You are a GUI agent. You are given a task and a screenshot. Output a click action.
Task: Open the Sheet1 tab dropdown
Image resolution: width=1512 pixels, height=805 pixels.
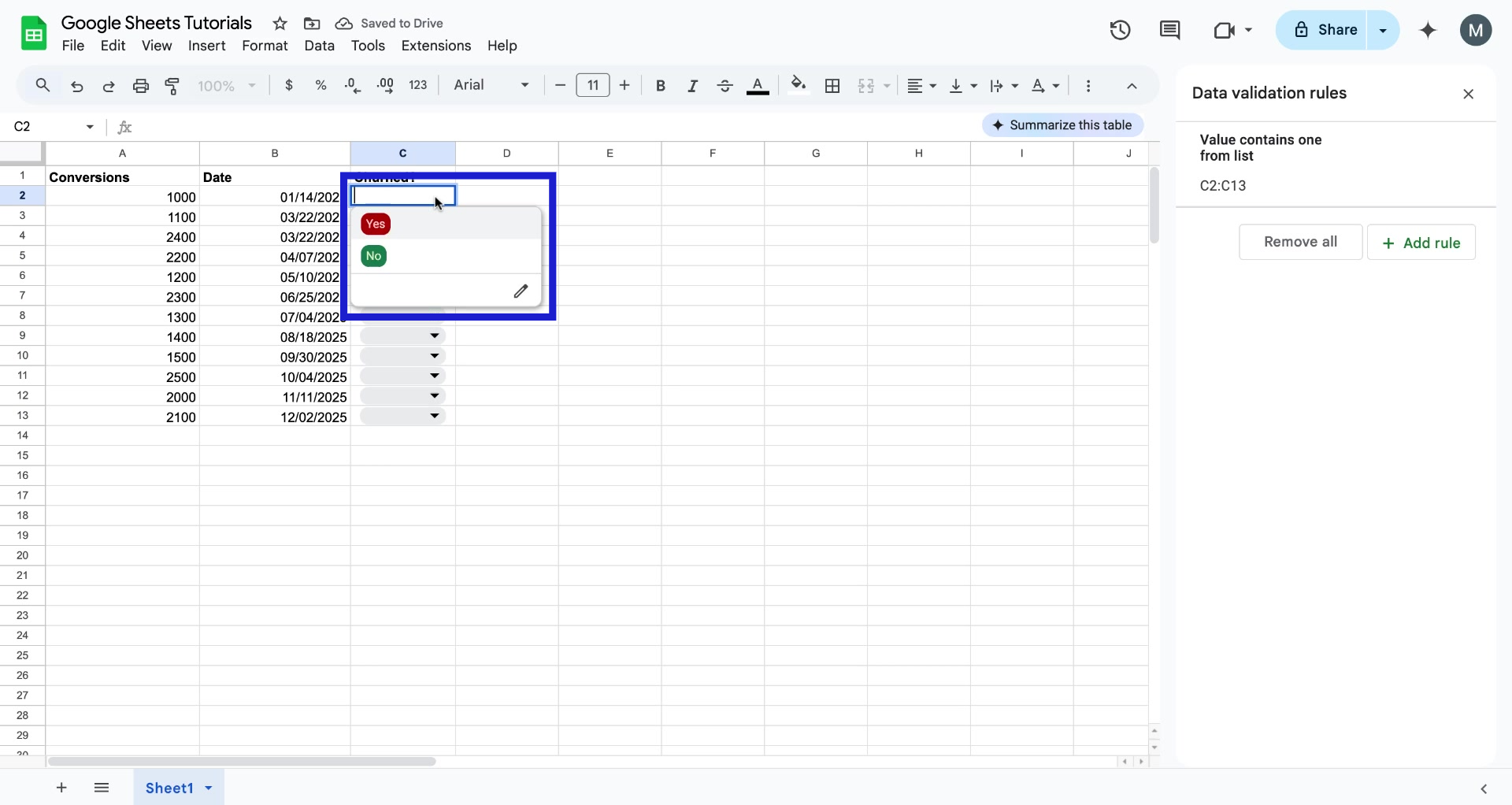(x=207, y=788)
